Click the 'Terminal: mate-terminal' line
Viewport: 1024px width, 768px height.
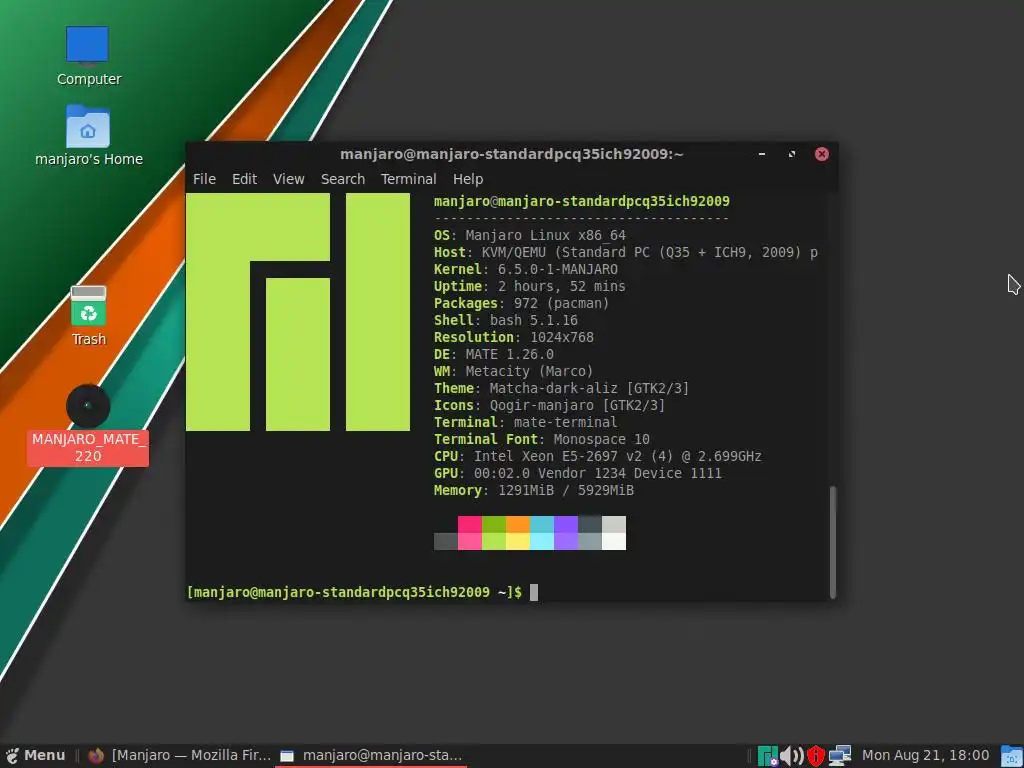526,422
